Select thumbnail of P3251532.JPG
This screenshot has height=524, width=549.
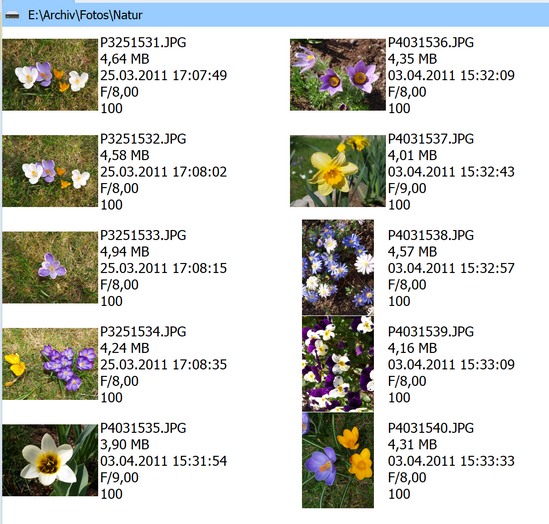pos(50,171)
